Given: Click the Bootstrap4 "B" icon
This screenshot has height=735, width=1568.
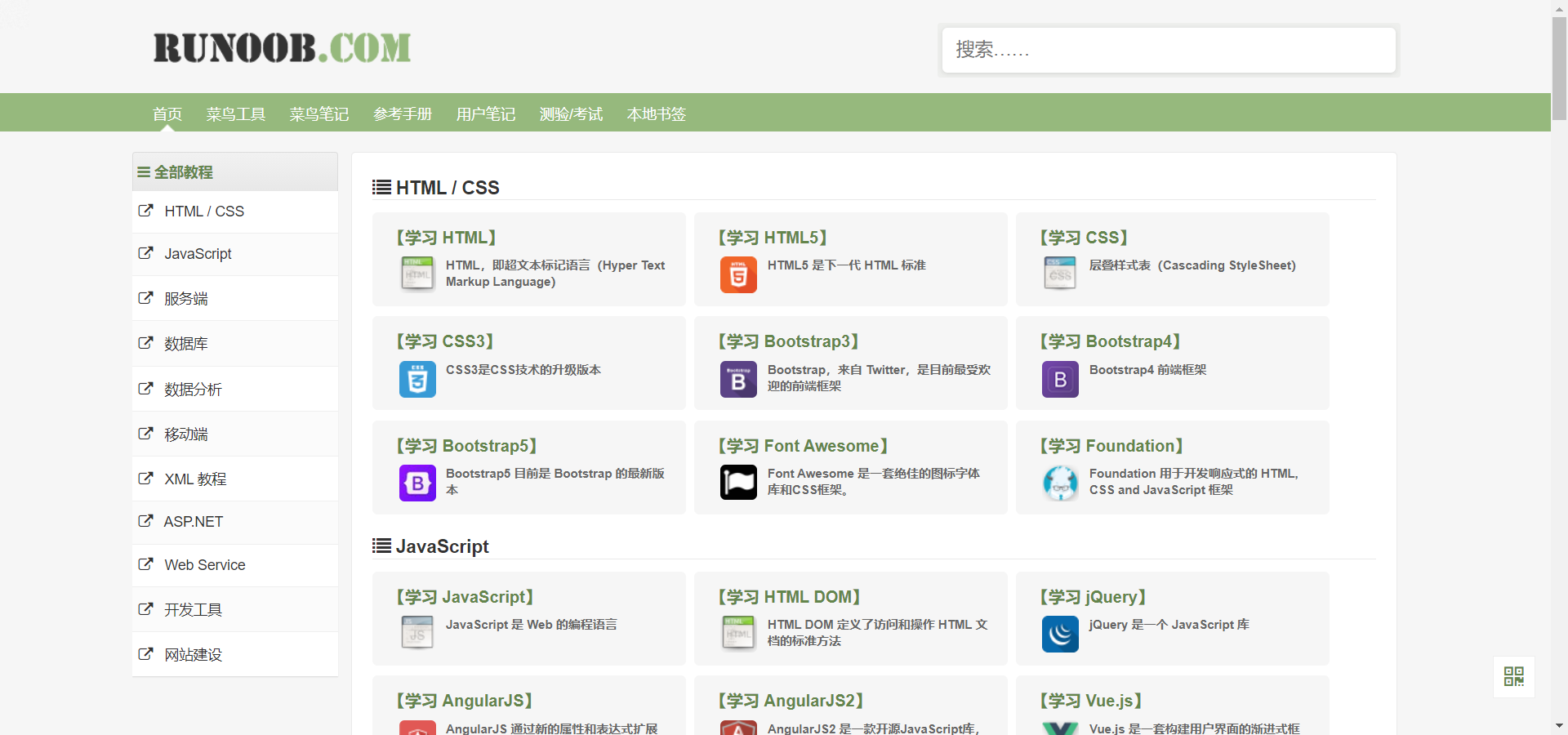Looking at the screenshot, I should (1060, 379).
